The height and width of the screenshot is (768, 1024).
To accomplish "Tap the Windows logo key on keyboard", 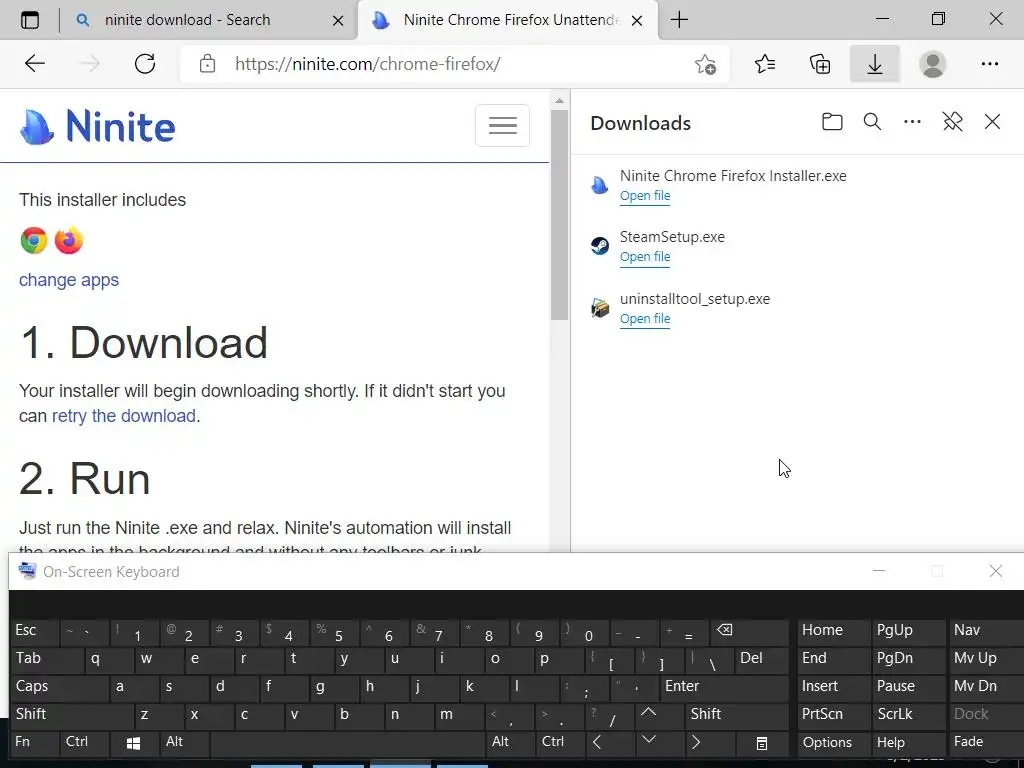I will [x=135, y=743].
